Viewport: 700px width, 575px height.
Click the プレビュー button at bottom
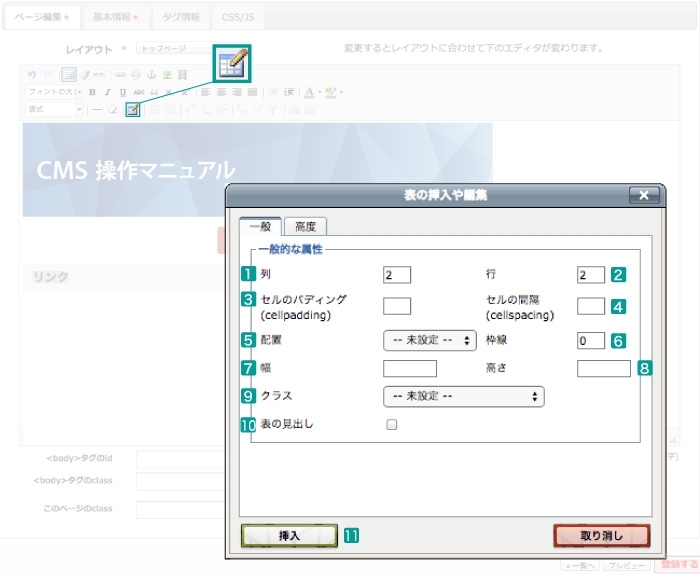626,566
